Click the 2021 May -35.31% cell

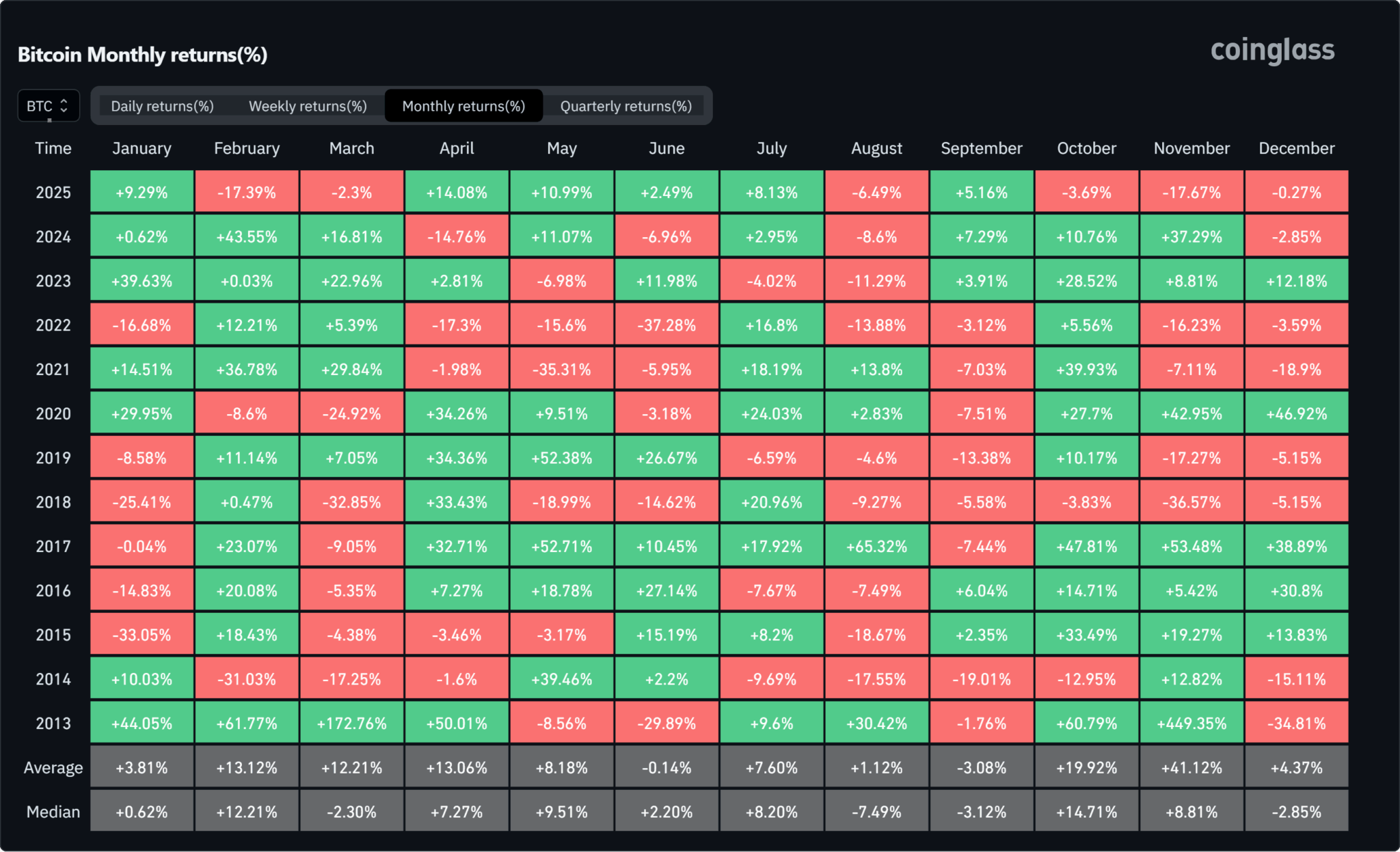[x=562, y=370]
